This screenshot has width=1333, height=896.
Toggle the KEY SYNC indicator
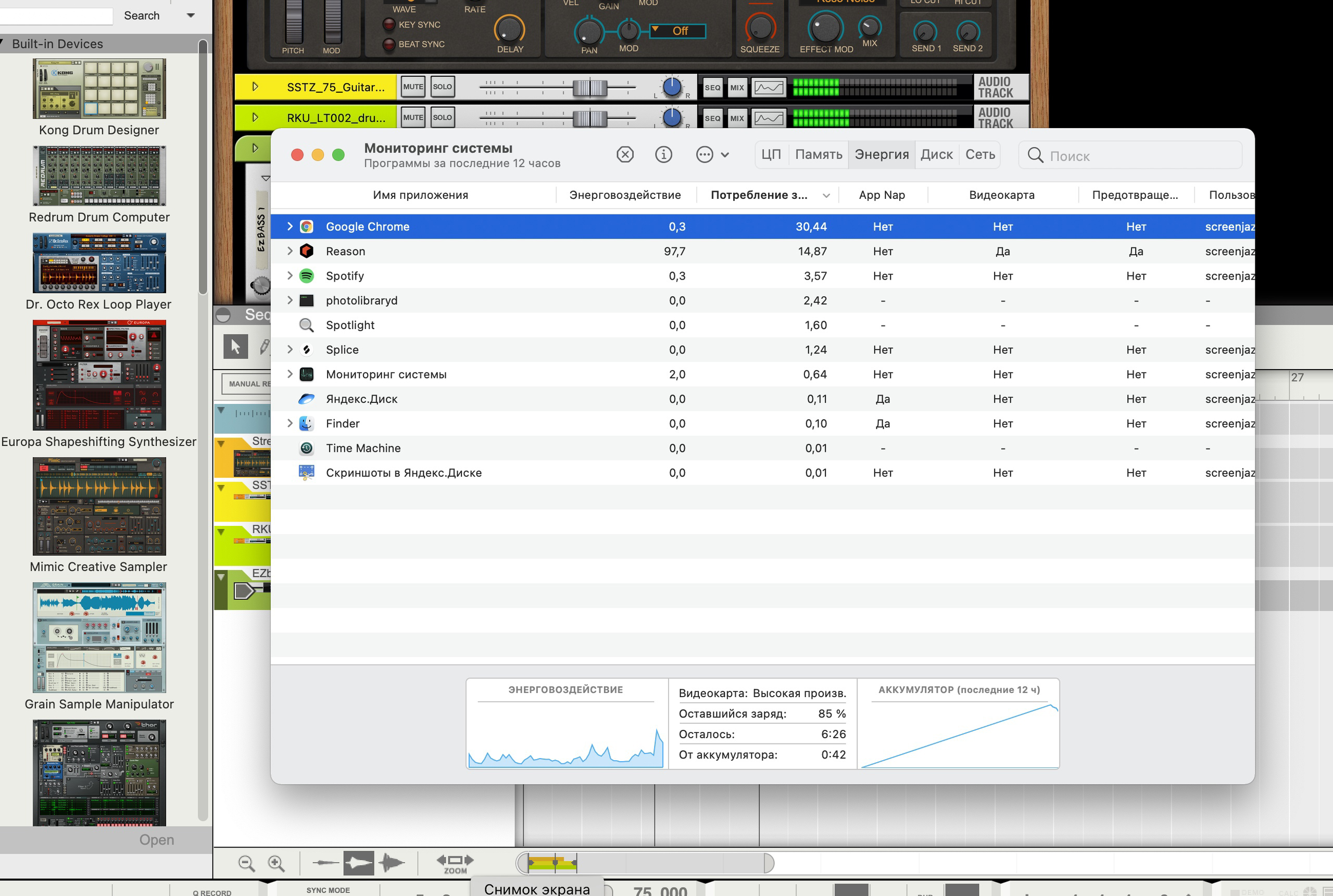pyautogui.click(x=389, y=24)
